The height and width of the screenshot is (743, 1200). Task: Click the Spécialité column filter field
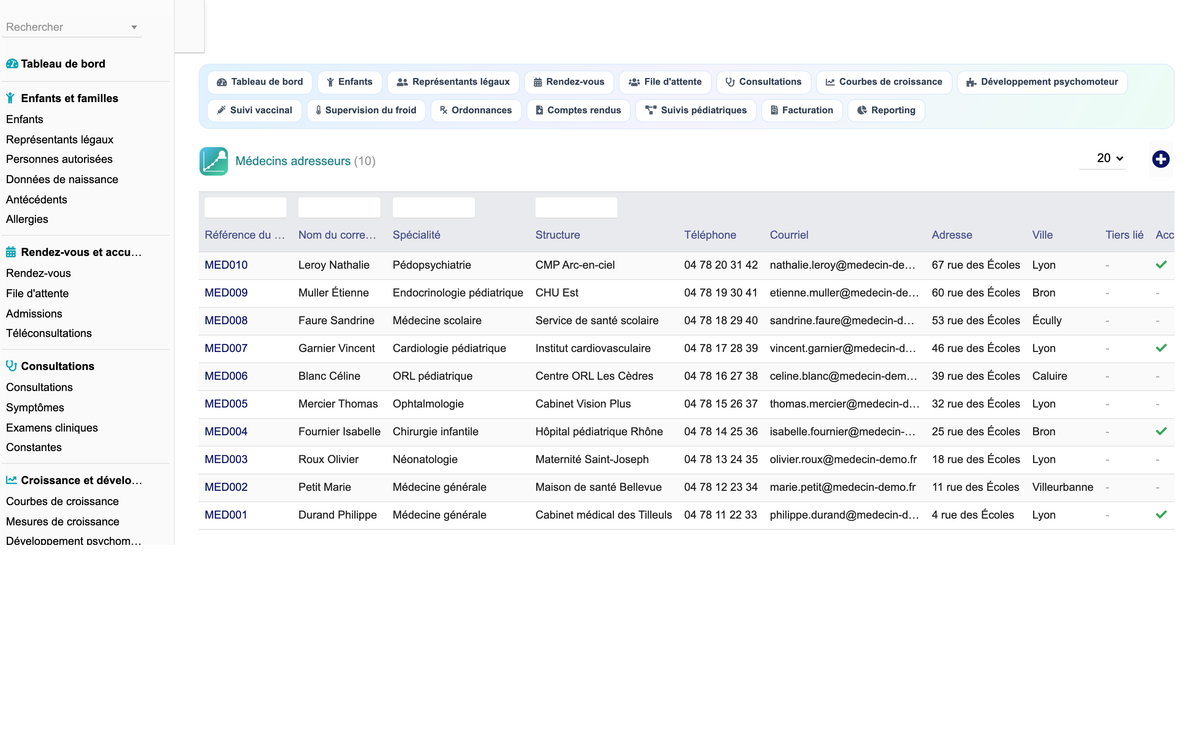coord(433,207)
